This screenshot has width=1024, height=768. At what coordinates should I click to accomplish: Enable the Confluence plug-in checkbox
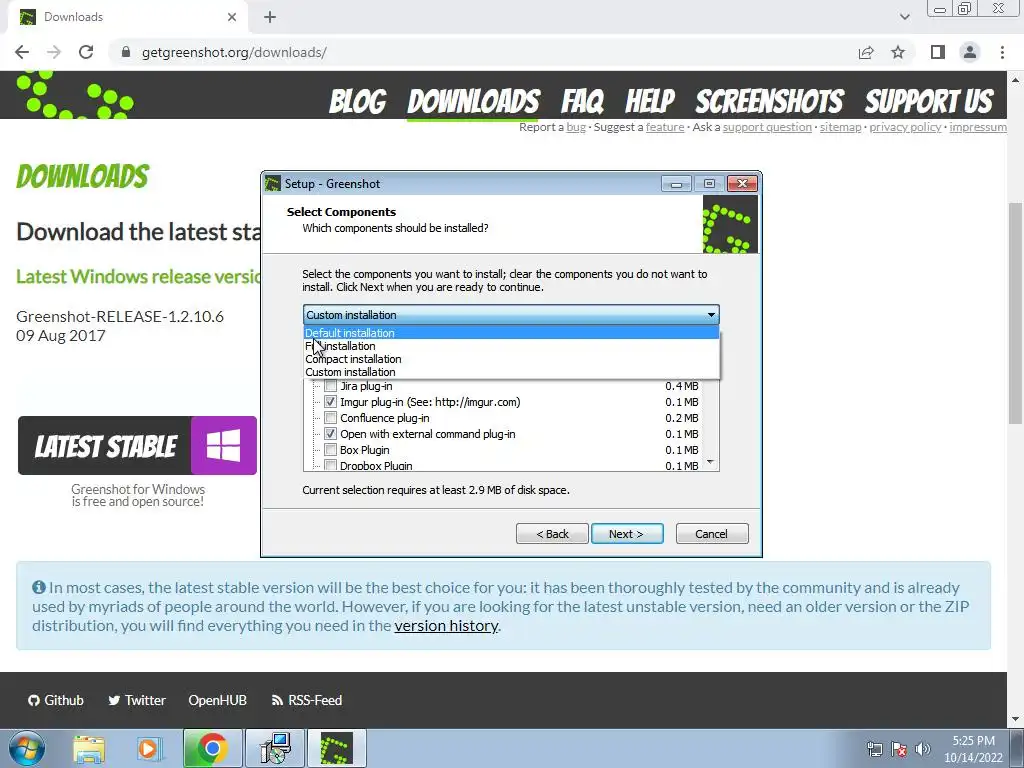coord(330,418)
